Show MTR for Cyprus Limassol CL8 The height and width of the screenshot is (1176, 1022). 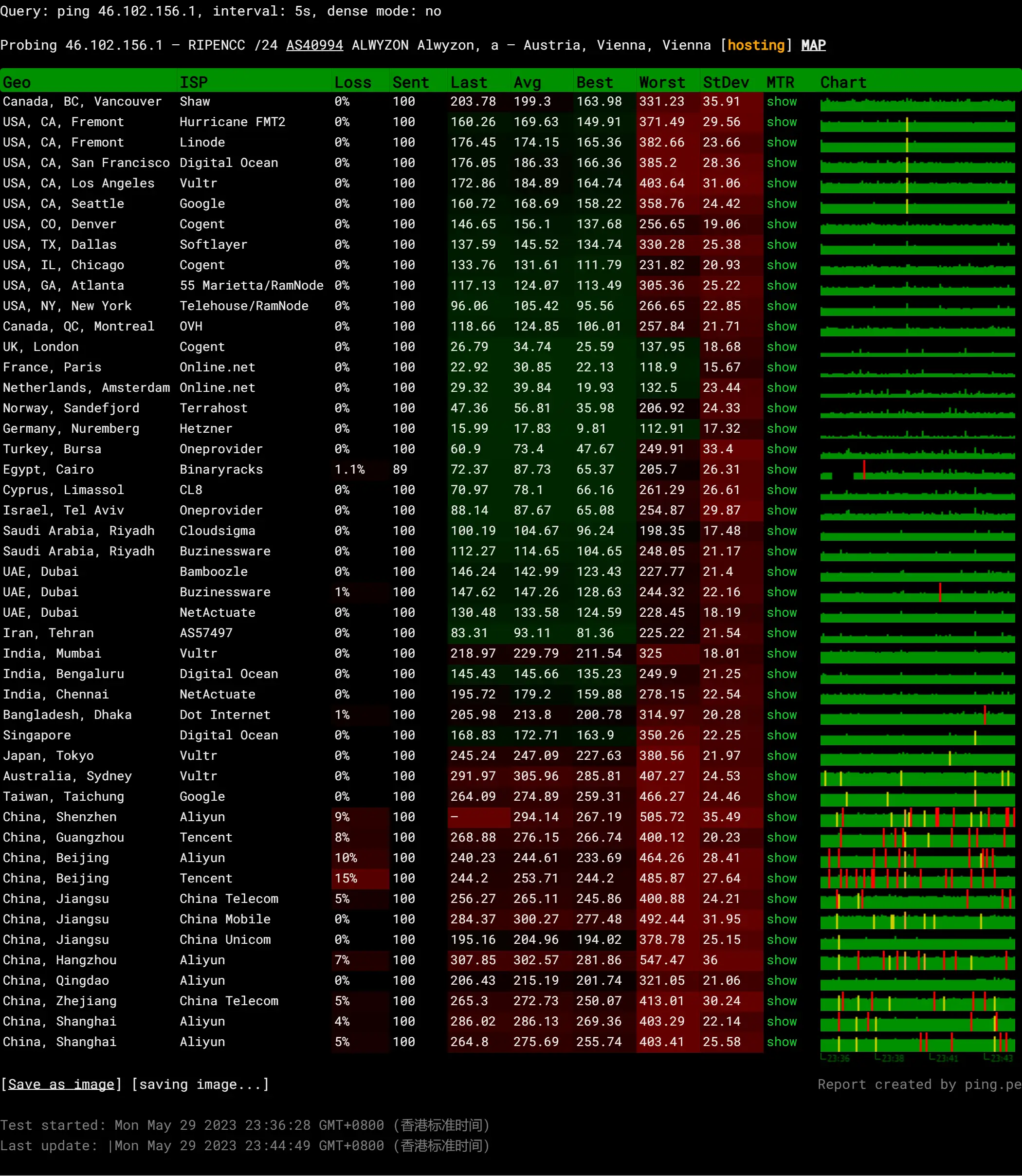tap(781, 490)
